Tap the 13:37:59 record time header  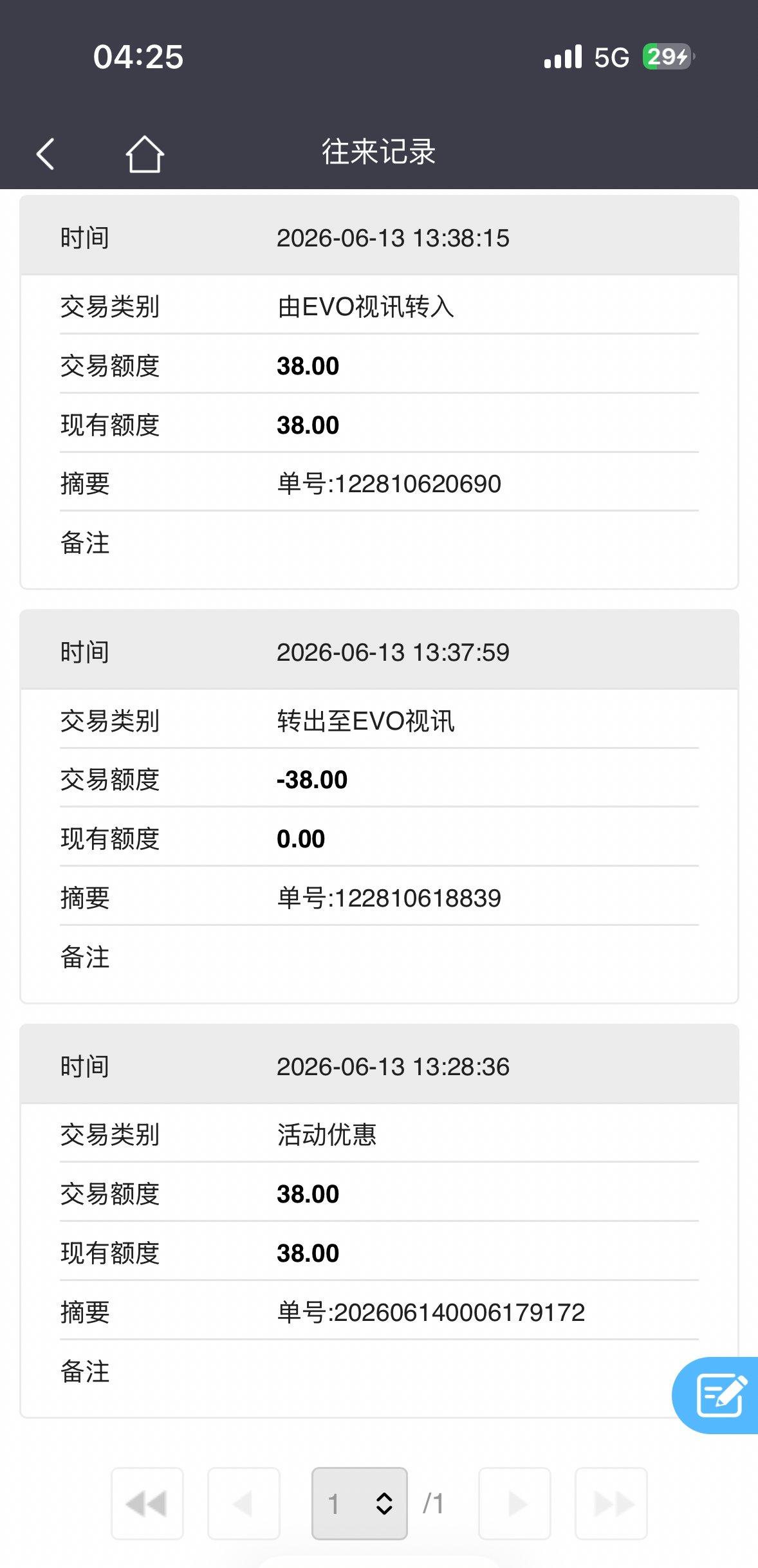pyautogui.click(x=379, y=652)
